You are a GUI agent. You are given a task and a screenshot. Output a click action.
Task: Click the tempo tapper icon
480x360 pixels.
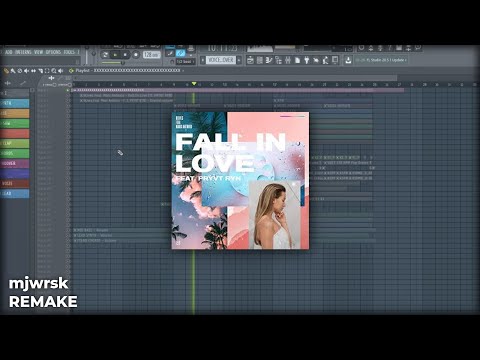(x=316, y=60)
